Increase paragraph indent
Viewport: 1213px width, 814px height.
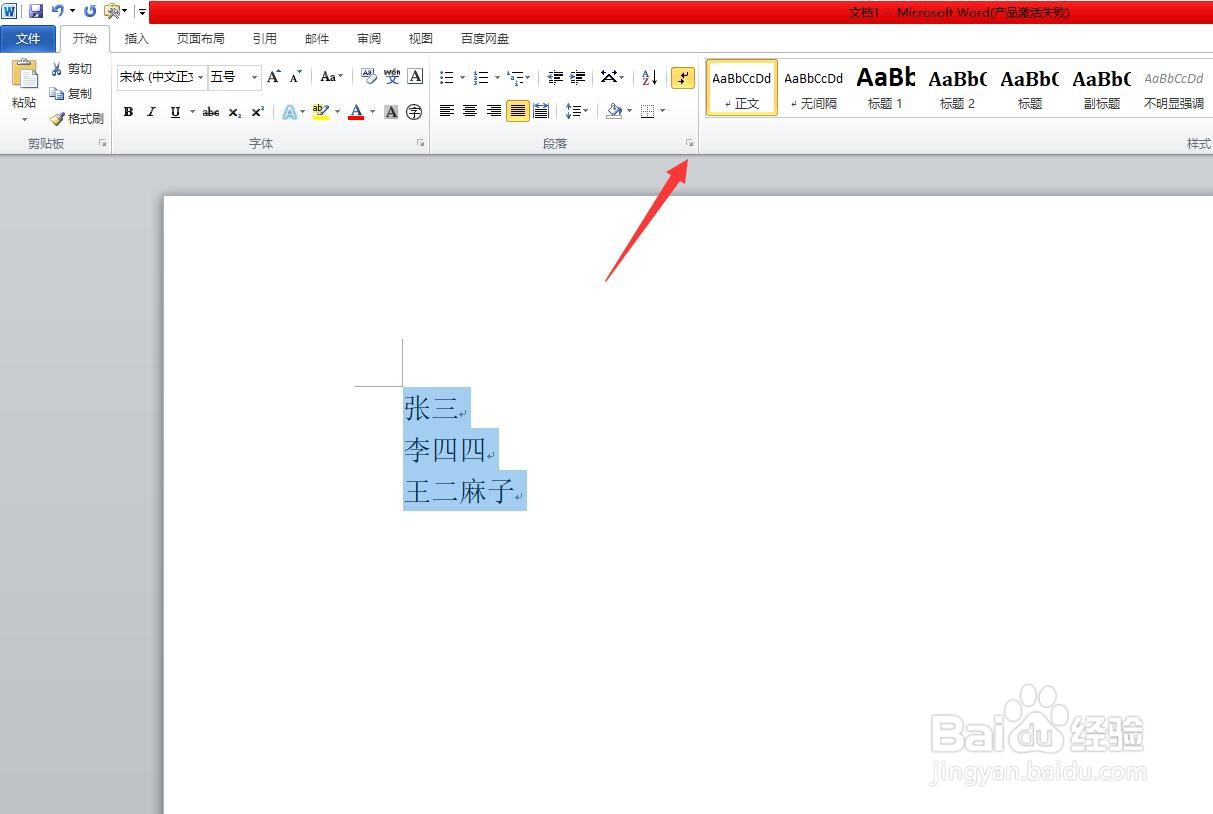pos(577,77)
